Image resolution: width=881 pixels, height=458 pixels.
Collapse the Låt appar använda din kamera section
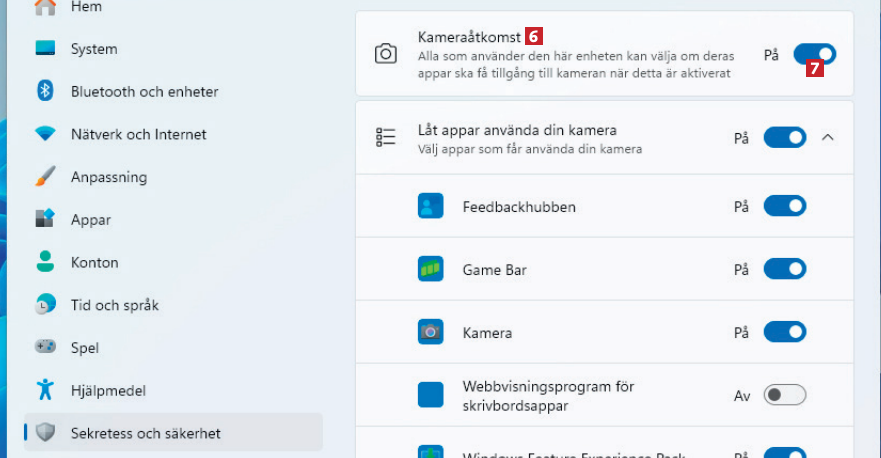click(828, 137)
